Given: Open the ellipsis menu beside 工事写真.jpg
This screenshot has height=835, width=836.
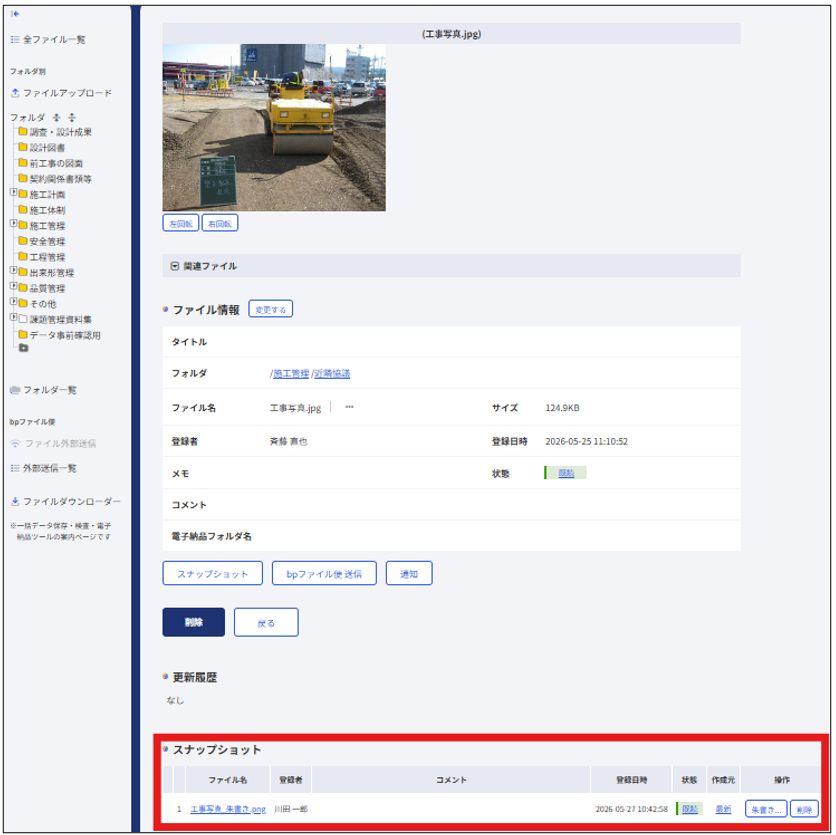Looking at the screenshot, I should [x=349, y=407].
